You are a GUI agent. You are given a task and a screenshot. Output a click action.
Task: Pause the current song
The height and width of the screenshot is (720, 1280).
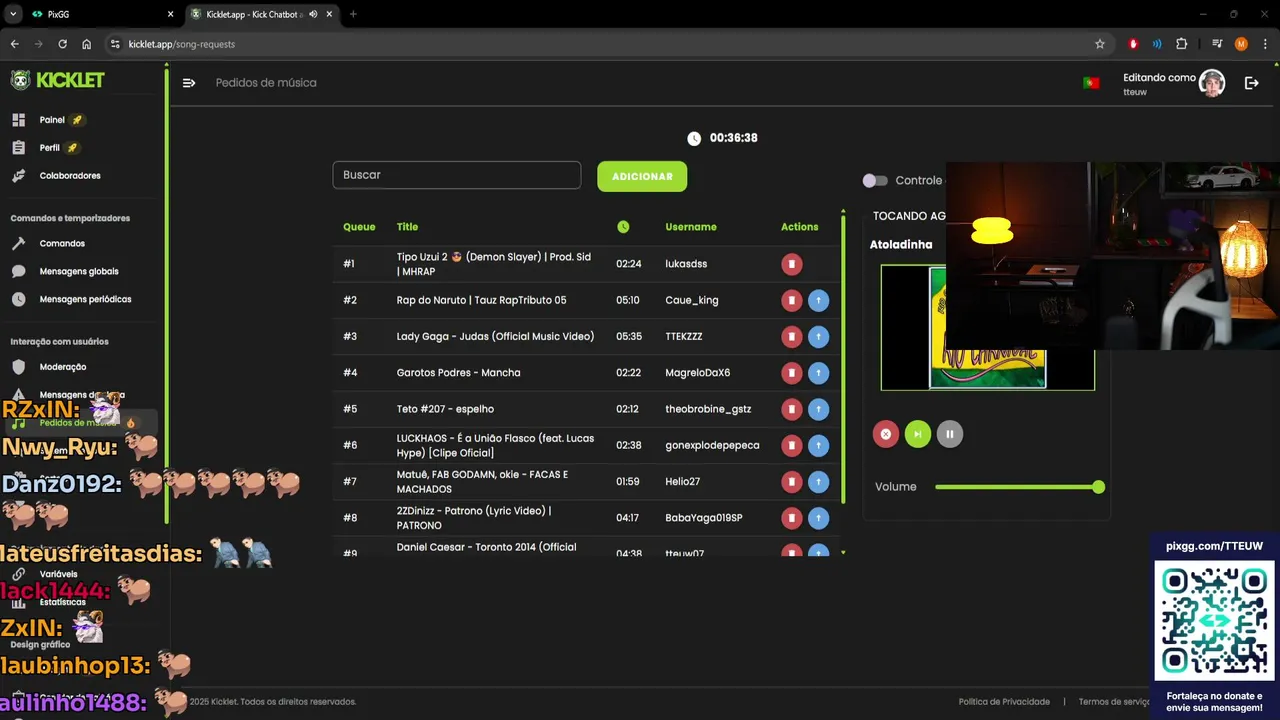[x=950, y=434]
